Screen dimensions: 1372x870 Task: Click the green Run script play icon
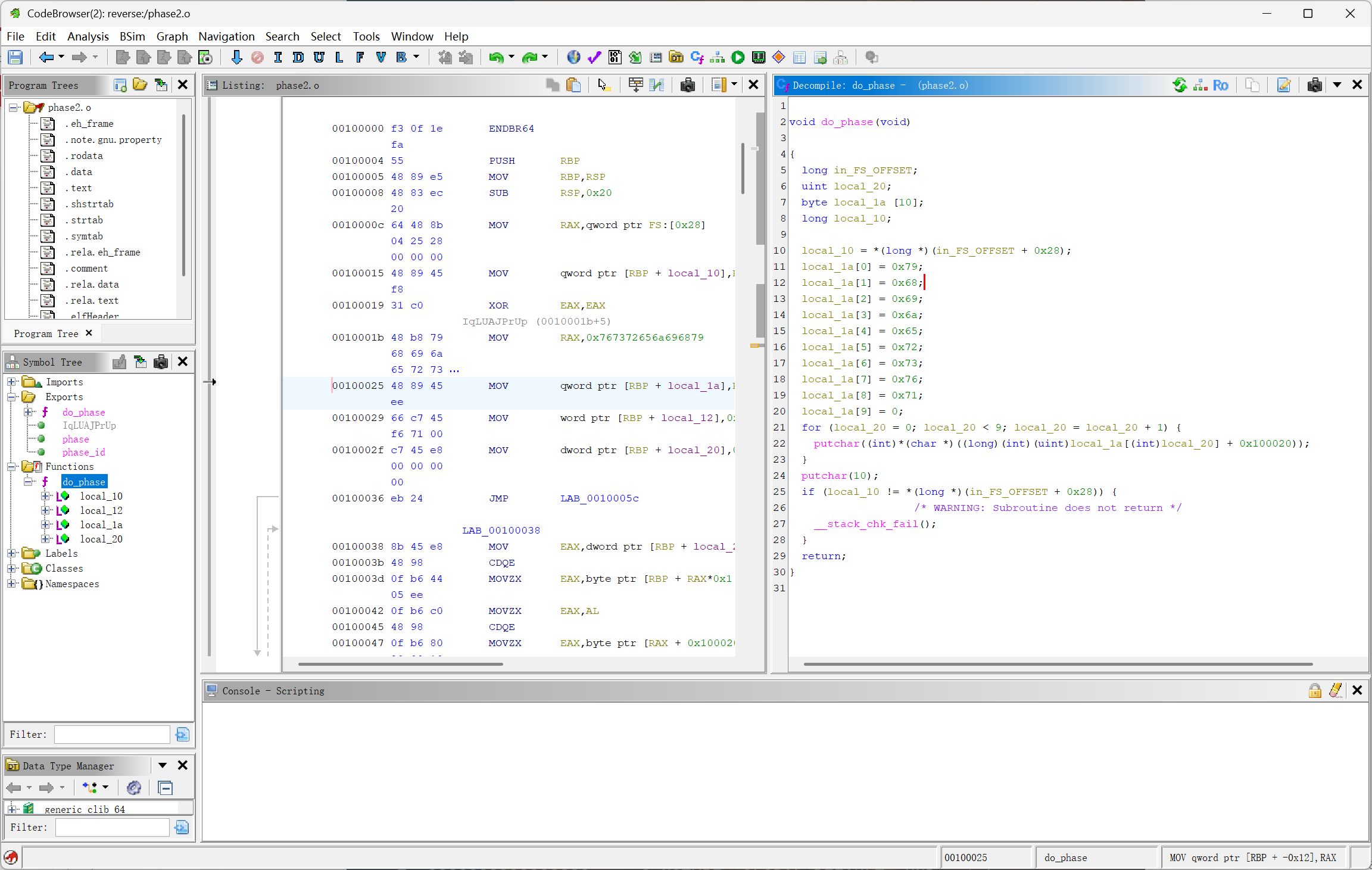(x=738, y=57)
